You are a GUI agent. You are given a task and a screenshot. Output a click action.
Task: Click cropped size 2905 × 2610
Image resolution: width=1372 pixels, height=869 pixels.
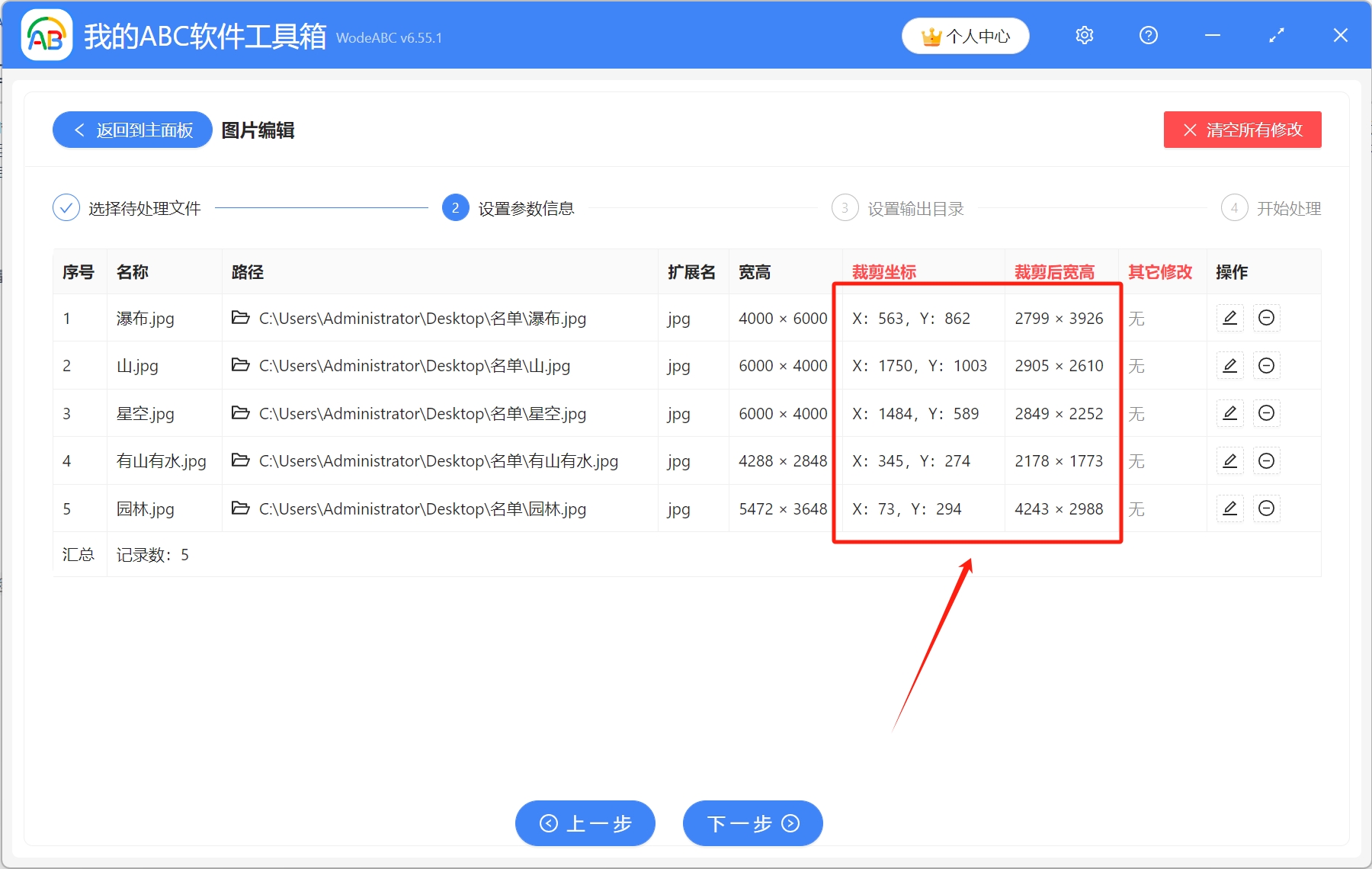[x=1059, y=366]
